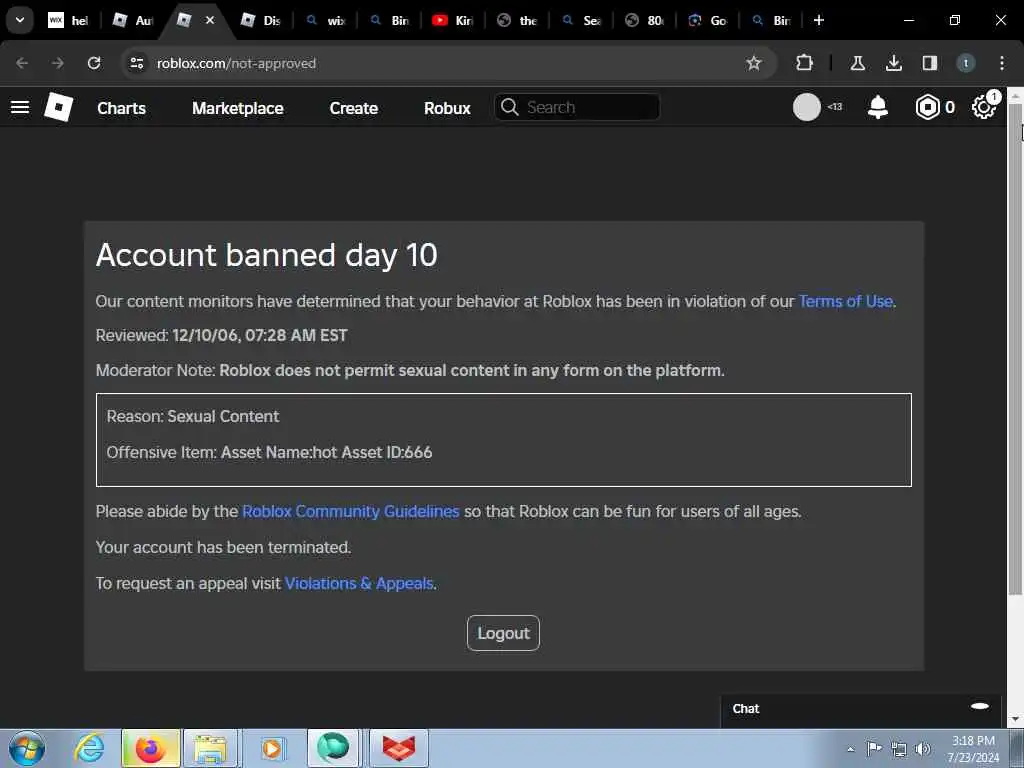Image resolution: width=1024 pixels, height=768 pixels.
Task: Switch to the YouTube 'Kir' tab
Action: [x=452, y=20]
